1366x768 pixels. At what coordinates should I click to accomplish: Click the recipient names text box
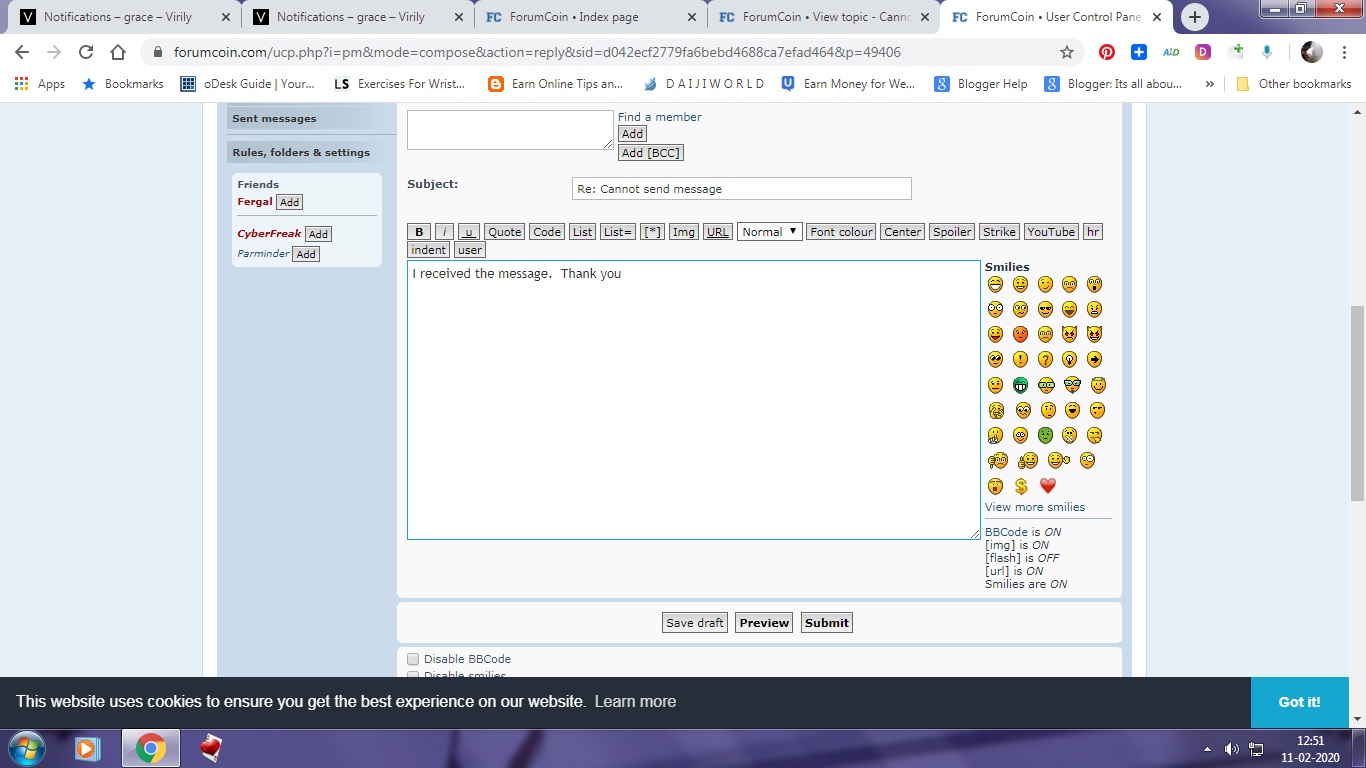click(x=510, y=130)
